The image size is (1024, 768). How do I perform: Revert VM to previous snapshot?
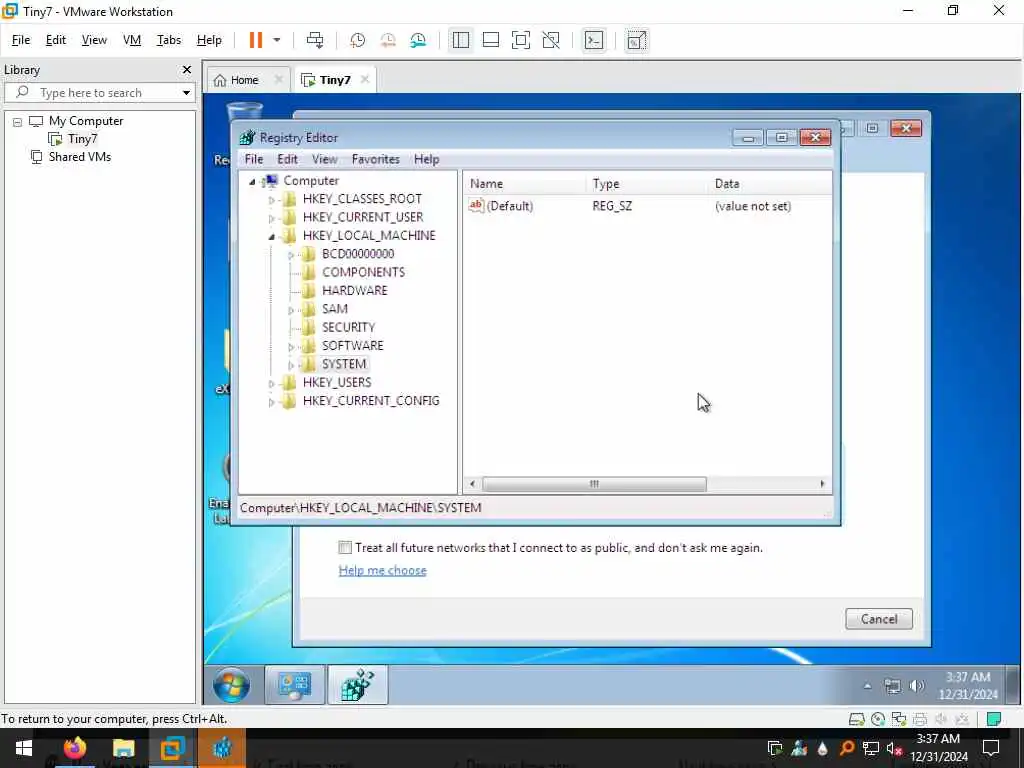point(388,40)
